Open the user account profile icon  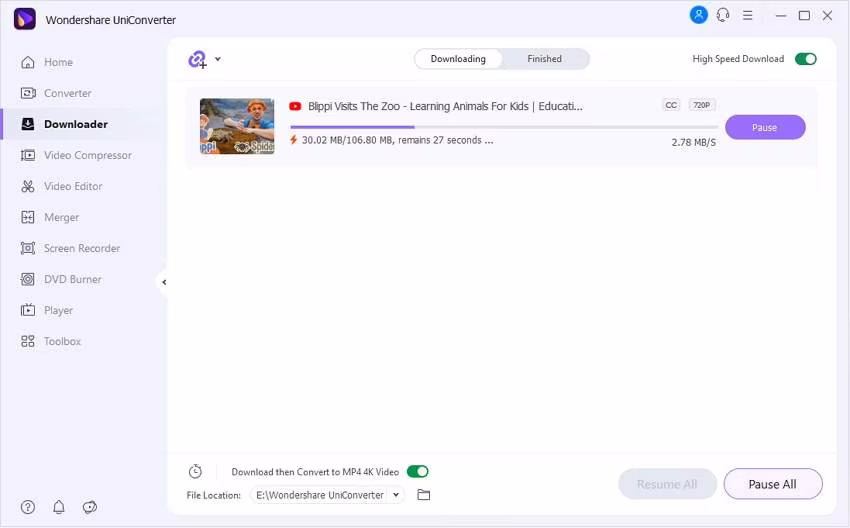[x=698, y=15]
